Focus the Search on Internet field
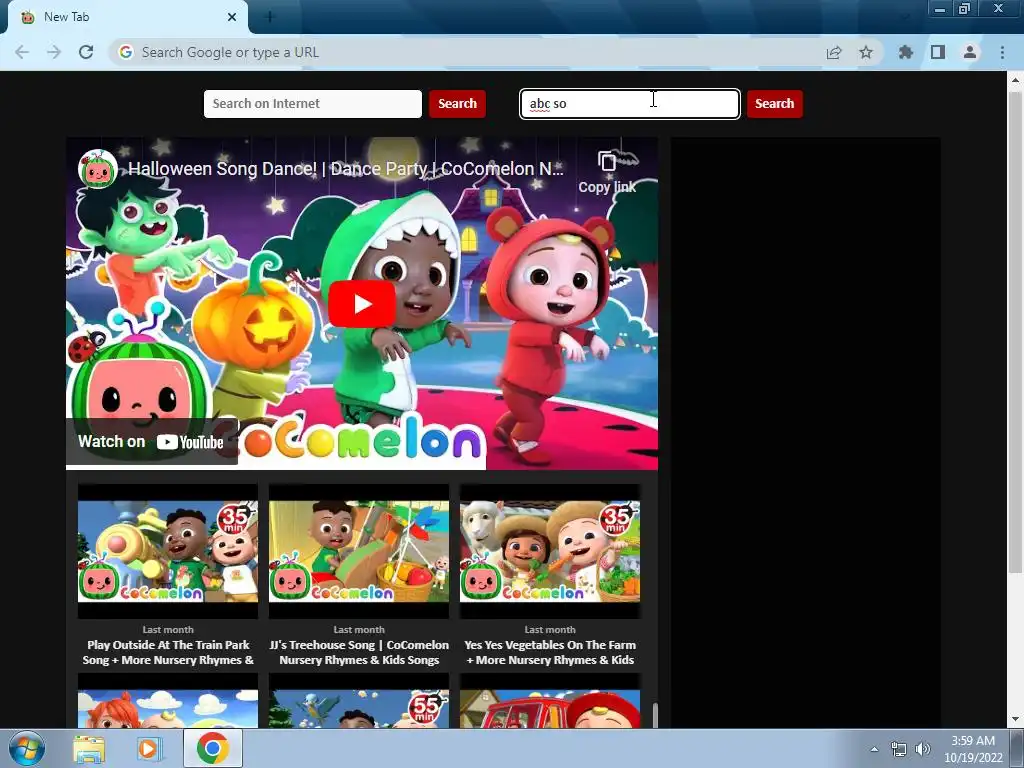Screen dimensions: 1024x768 point(313,104)
